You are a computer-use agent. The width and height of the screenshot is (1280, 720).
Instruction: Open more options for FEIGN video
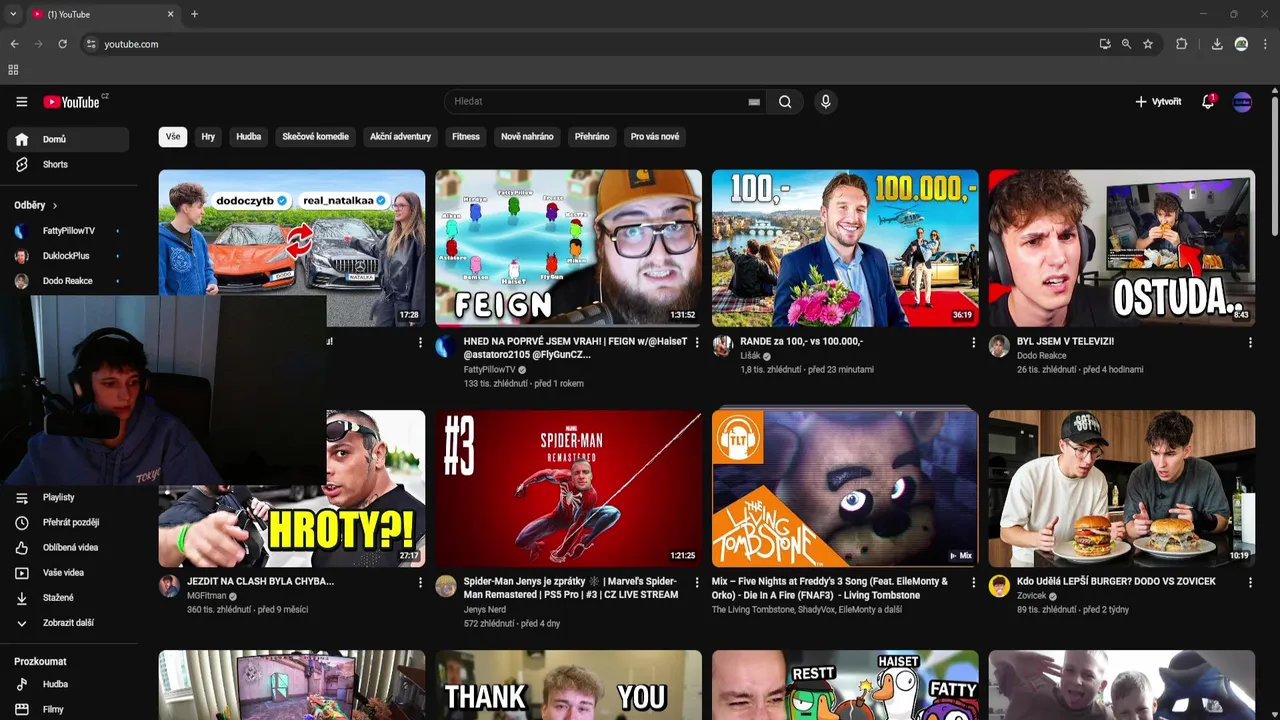point(697,342)
